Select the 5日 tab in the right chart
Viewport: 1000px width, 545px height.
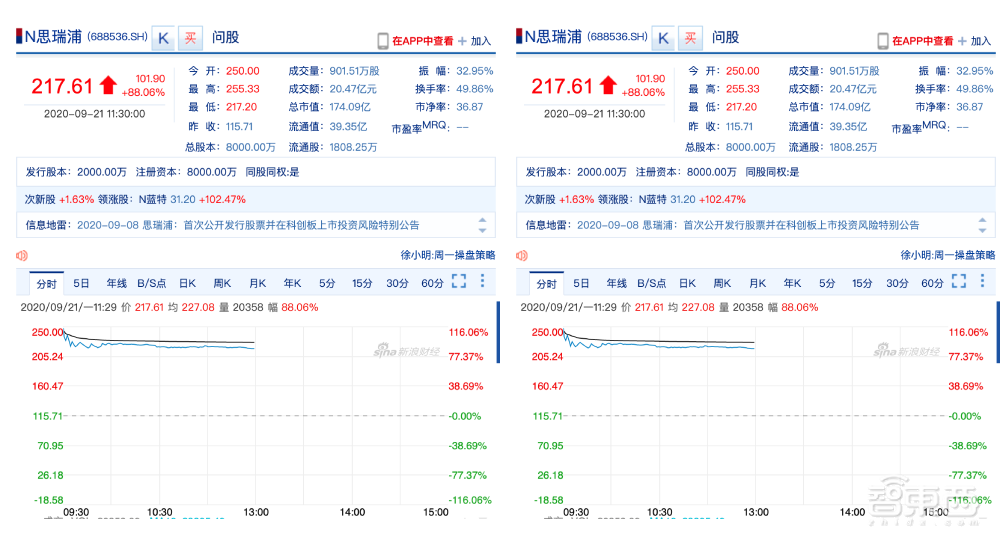tap(581, 284)
